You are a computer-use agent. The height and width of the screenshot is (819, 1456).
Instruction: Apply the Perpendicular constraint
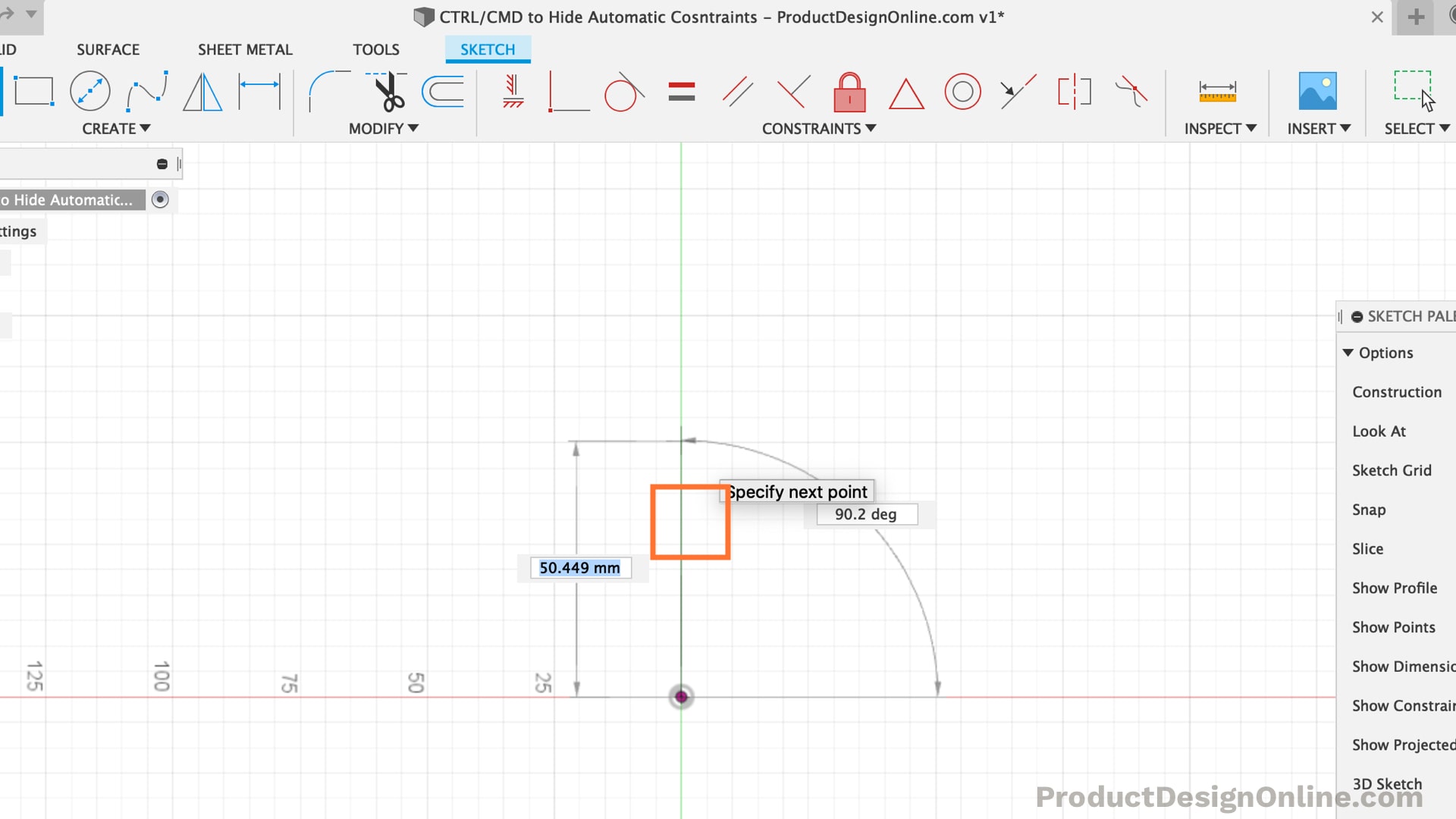[794, 92]
